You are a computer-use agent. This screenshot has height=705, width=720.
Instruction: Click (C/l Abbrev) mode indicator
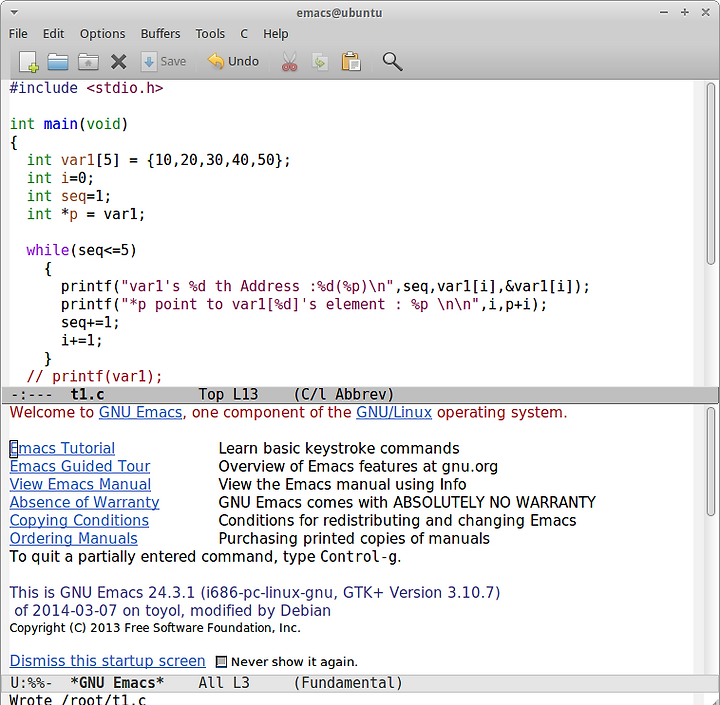[x=343, y=395]
